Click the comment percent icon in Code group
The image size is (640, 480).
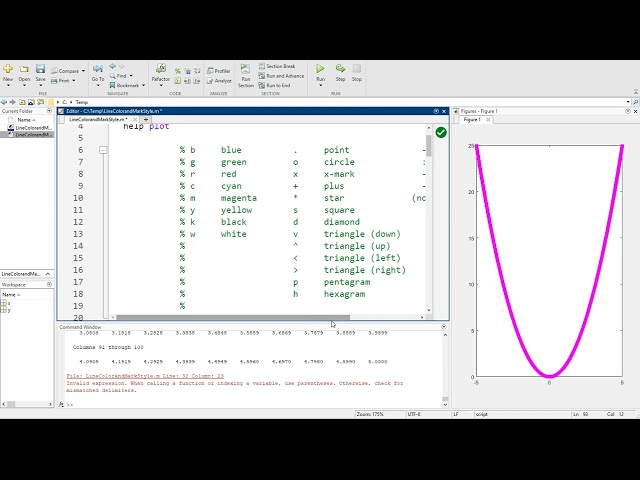(x=178, y=71)
